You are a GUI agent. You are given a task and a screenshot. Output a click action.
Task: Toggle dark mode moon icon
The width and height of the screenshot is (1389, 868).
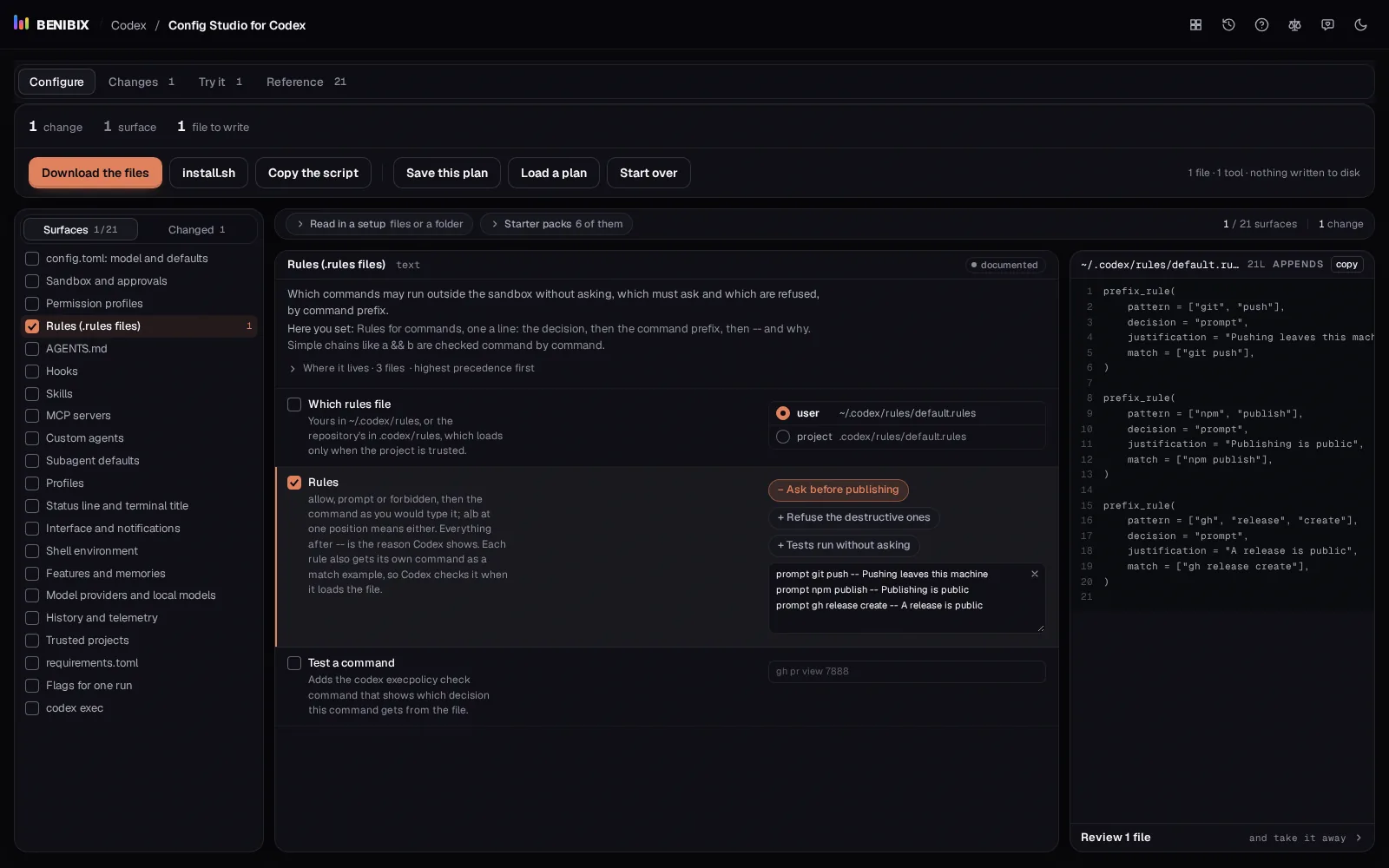coord(1360,25)
